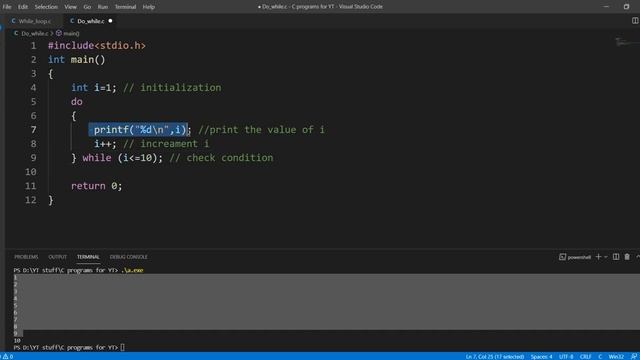Change the UTF-8 file encoding

pyautogui.click(x=566, y=357)
